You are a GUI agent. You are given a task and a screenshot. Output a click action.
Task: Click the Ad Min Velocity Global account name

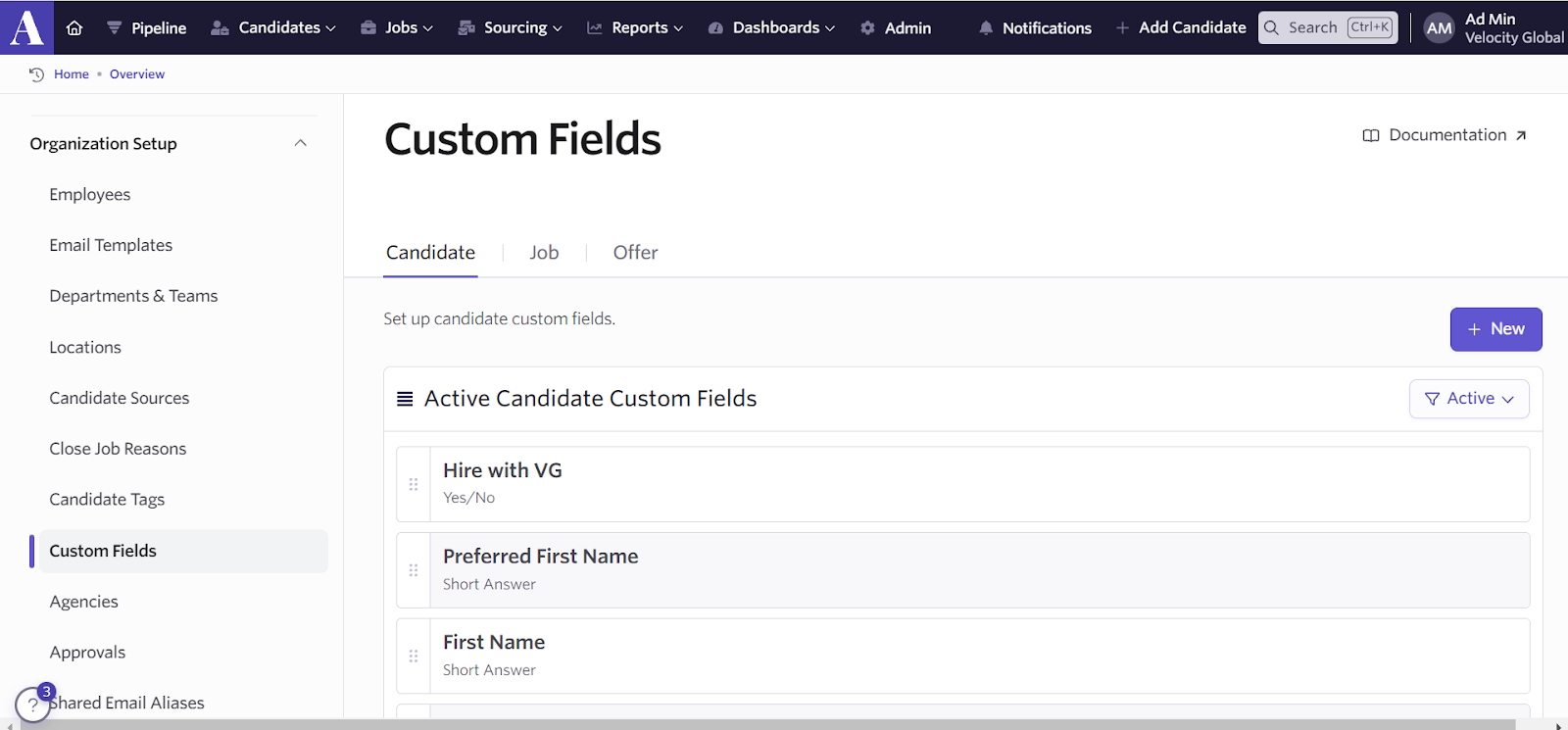tap(1514, 27)
